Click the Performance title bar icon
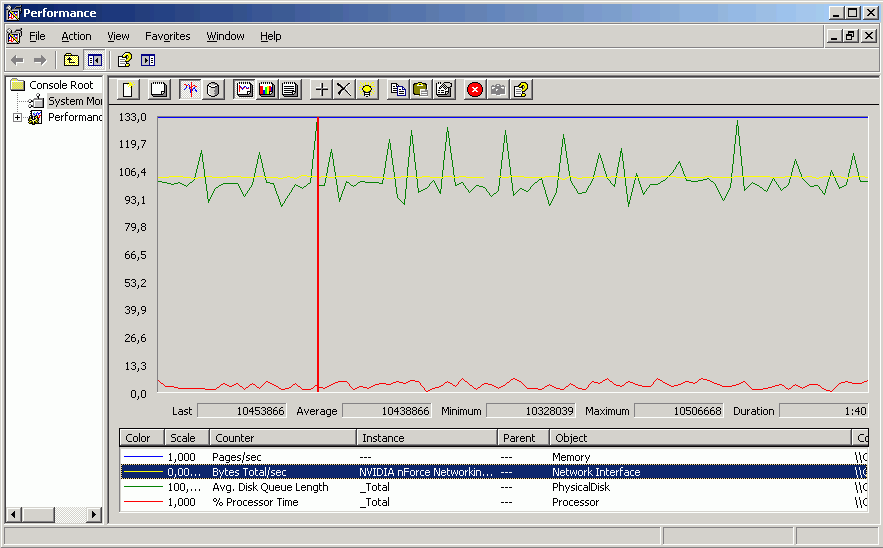883x548 pixels. click(12, 13)
